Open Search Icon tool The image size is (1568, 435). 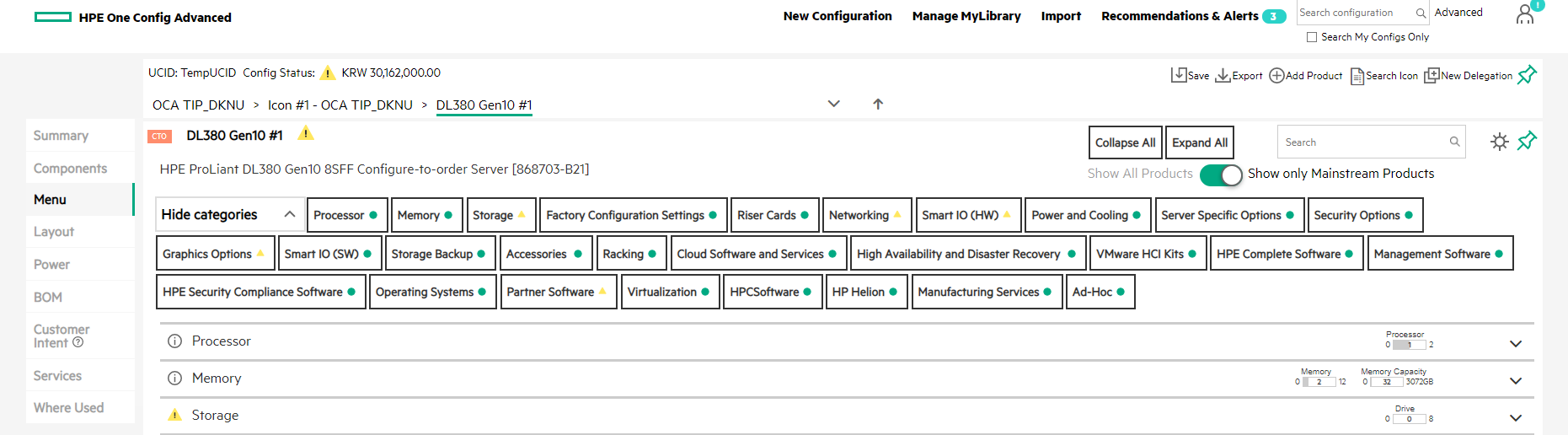pyautogui.click(x=1384, y=76)
